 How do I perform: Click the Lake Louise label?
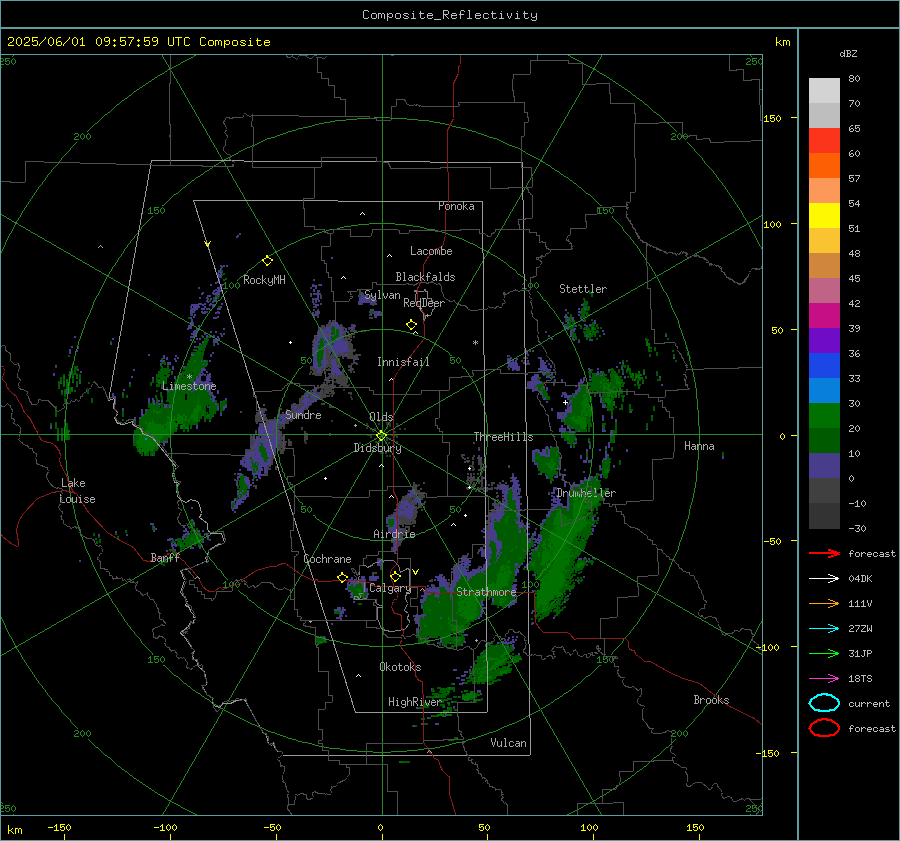click(77, 491)
